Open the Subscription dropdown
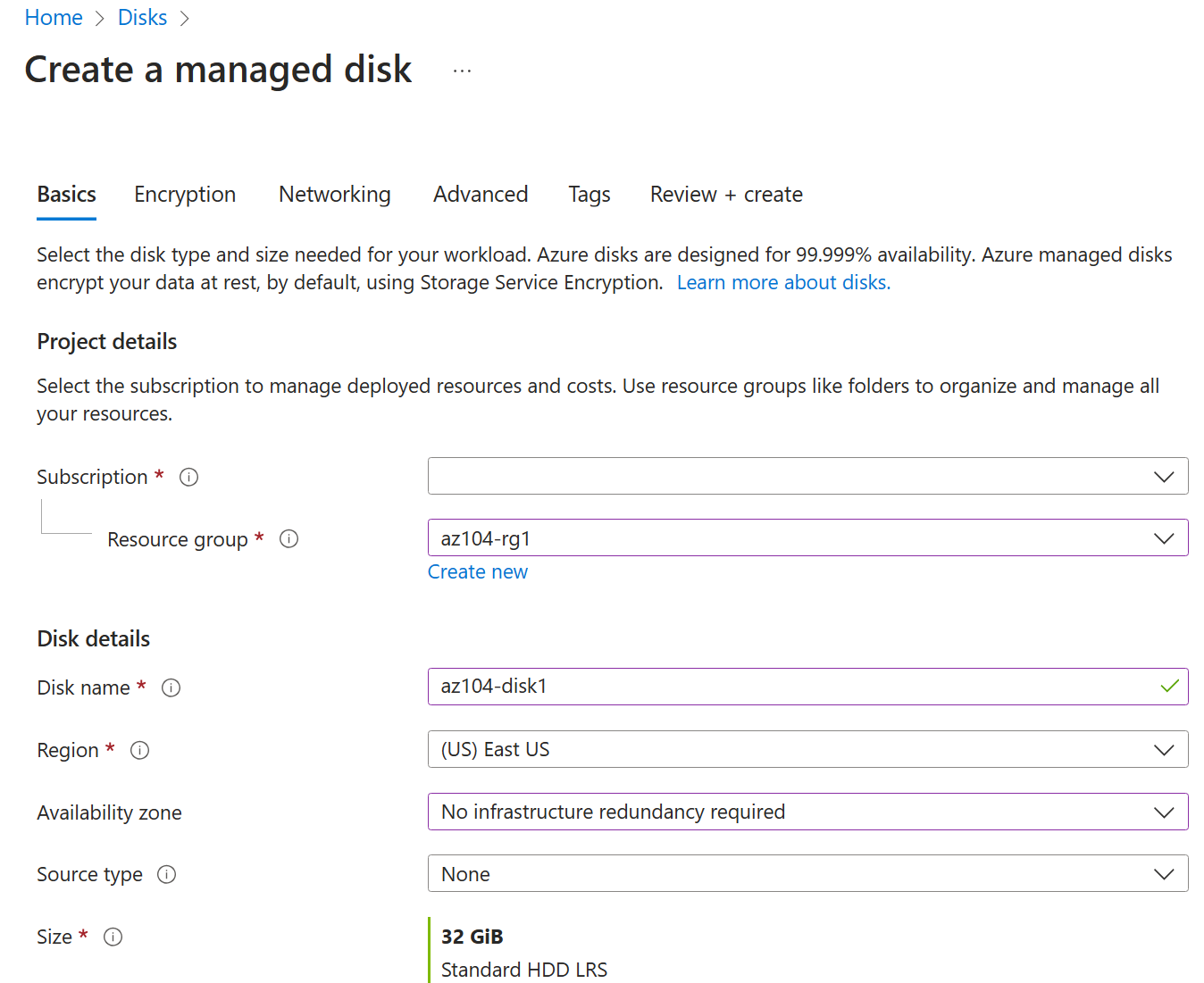Screen dimensions: 1204x983 [x=807, y=476]
